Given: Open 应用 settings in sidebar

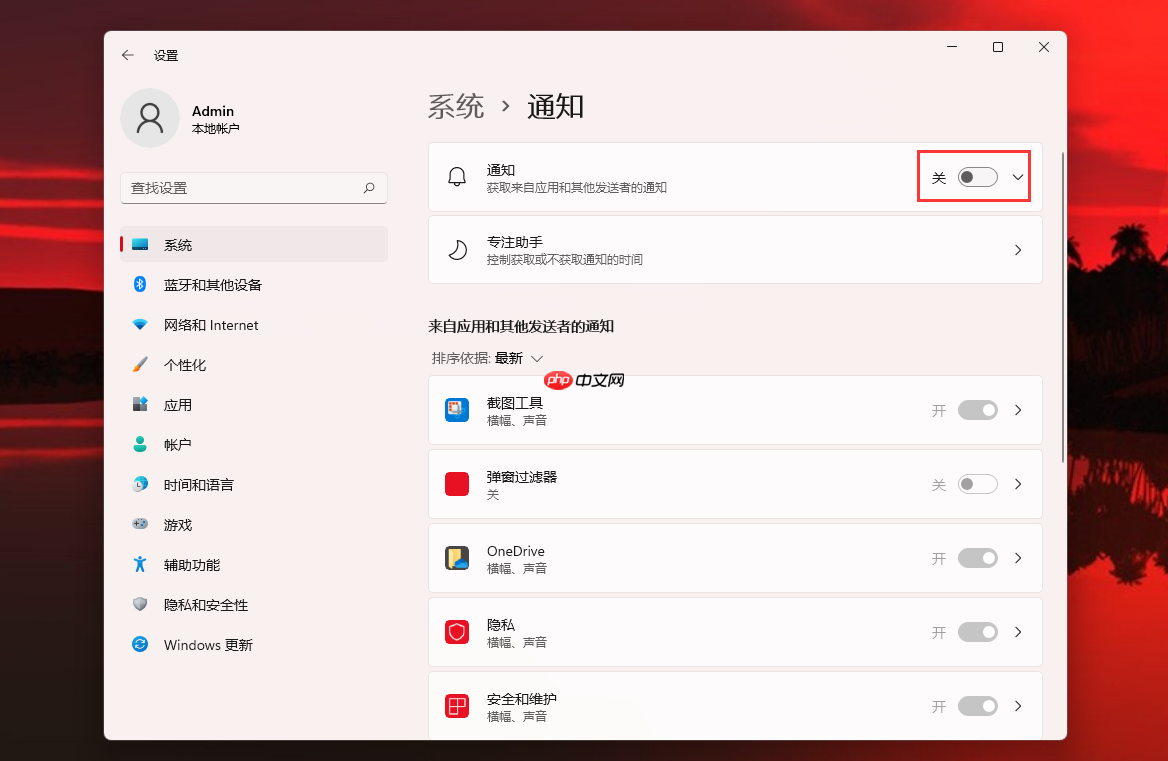Looking at the screenshot, I should 183,404.
